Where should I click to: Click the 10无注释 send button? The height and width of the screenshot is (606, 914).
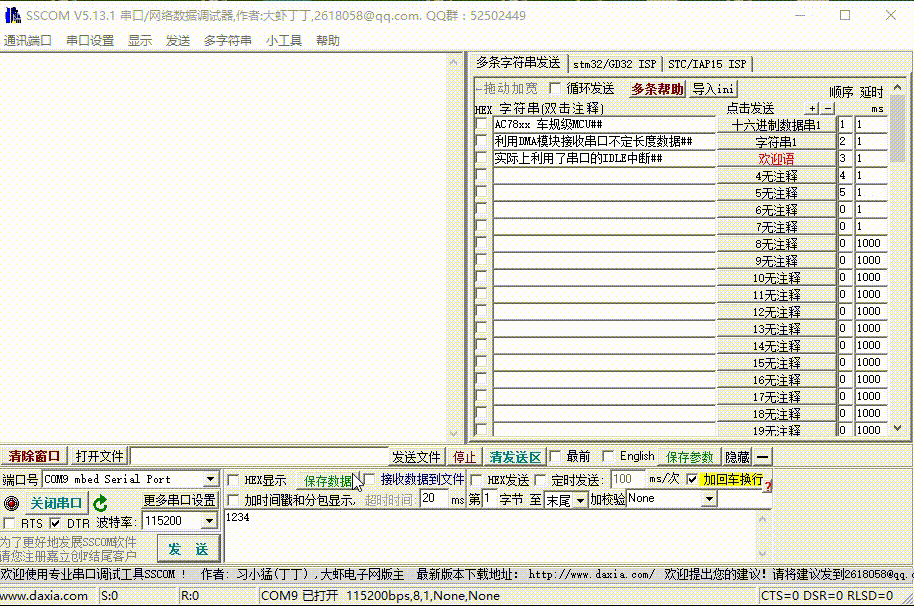click(776, 277)
